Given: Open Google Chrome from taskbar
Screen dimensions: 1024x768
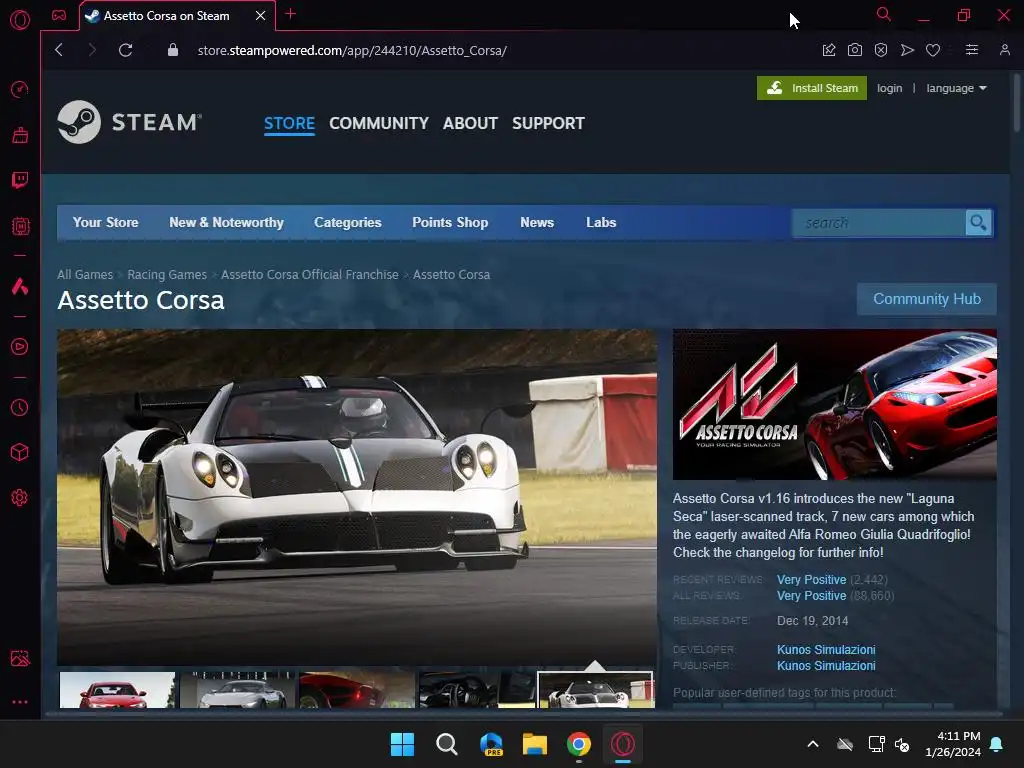Looking at the screenshot, I should pos(579,744).
